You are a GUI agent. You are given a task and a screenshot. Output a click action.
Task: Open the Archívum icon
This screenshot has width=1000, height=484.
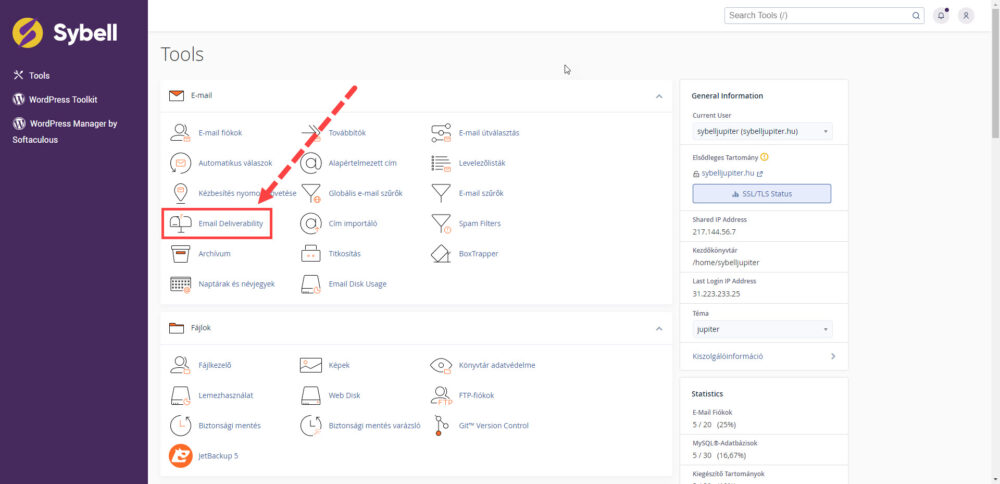click(180, 253)
